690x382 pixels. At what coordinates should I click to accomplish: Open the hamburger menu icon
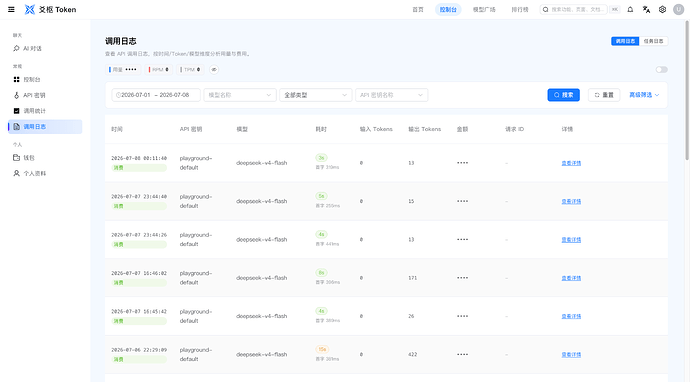tap(11, 9)
